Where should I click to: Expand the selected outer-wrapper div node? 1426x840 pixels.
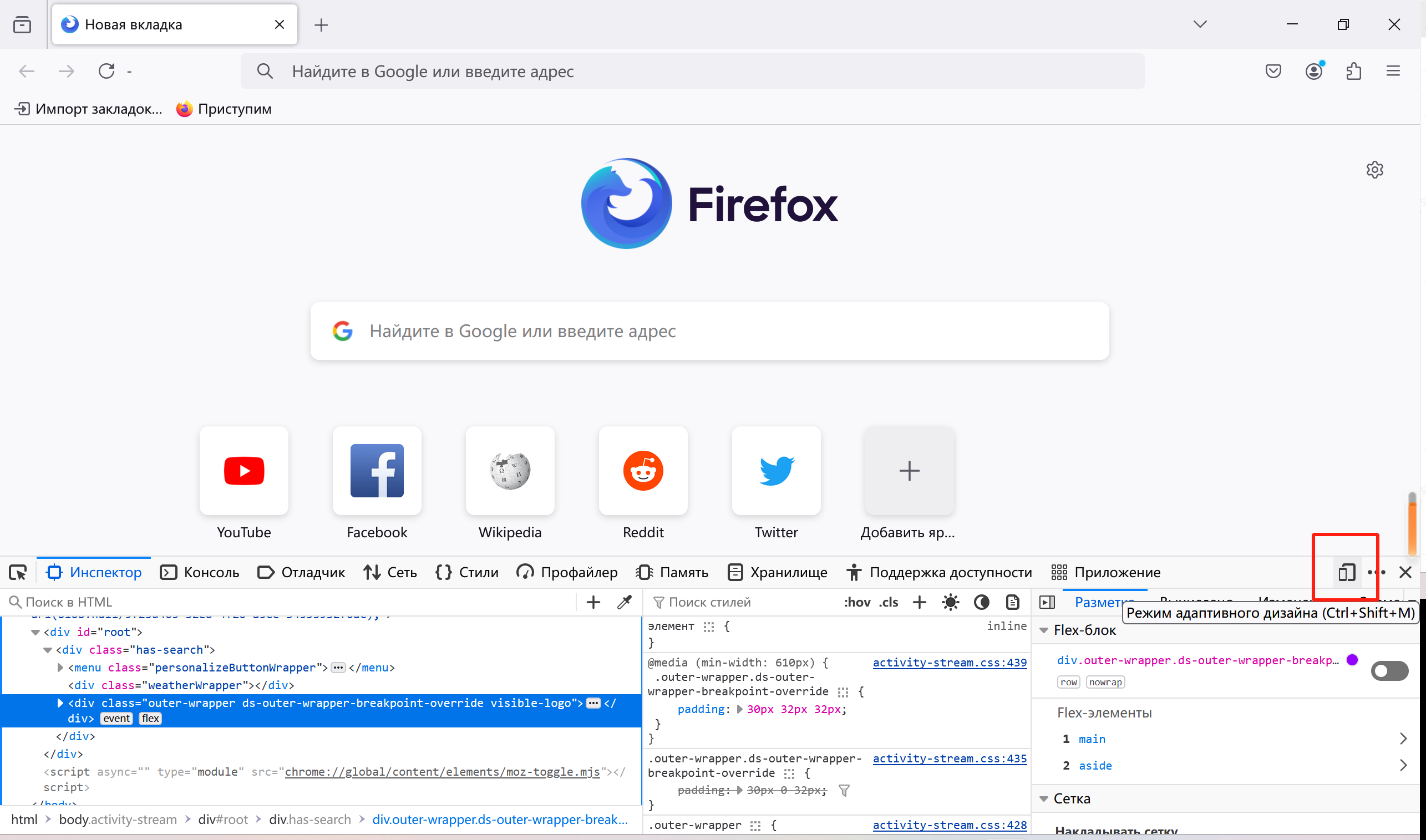pos(60,703)
